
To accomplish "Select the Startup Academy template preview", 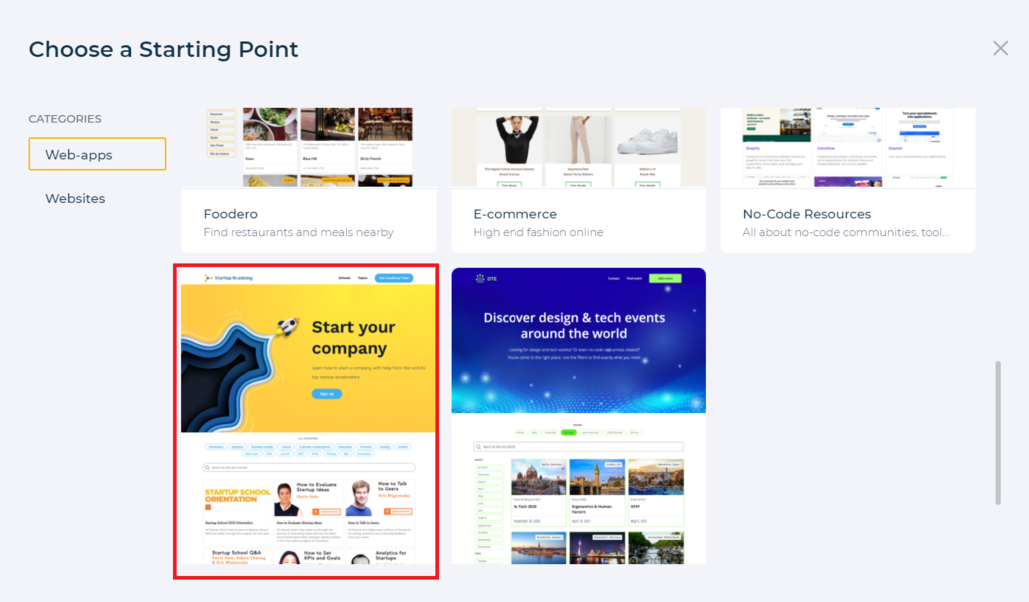I will [306, 421].
